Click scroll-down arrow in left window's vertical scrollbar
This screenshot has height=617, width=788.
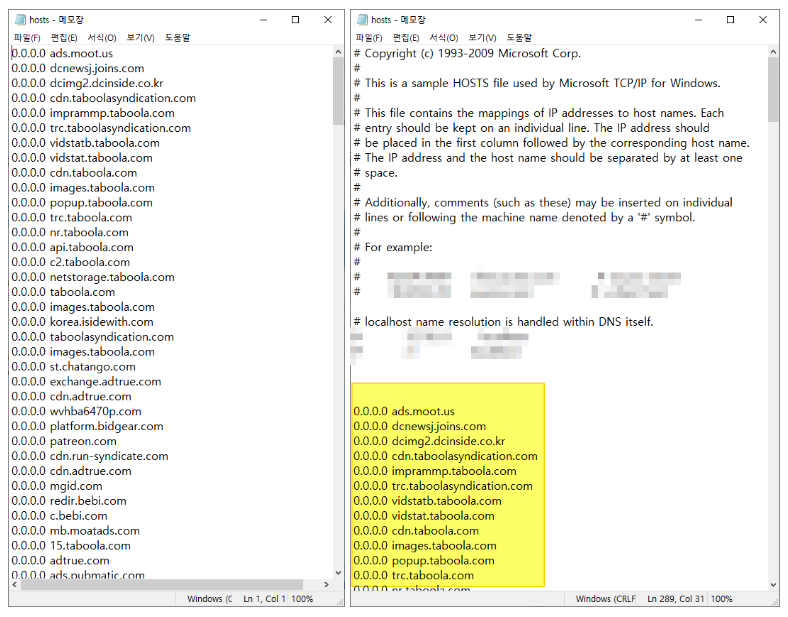[338, 573]
